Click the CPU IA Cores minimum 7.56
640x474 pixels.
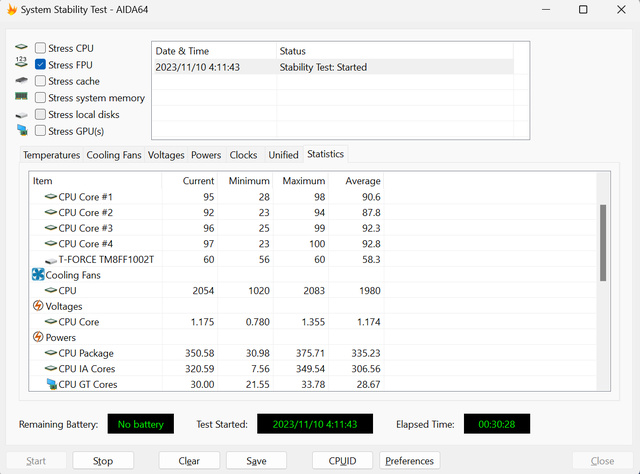(260, 369)
